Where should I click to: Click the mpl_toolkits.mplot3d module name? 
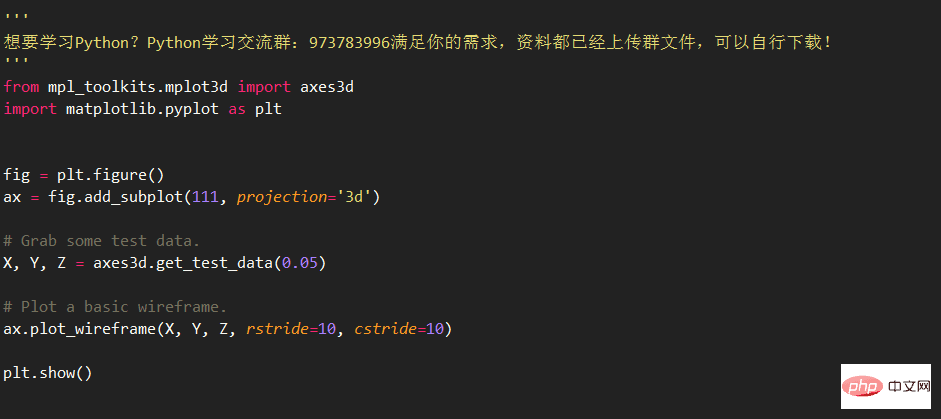pyautogui.click(x=138, y=88)
